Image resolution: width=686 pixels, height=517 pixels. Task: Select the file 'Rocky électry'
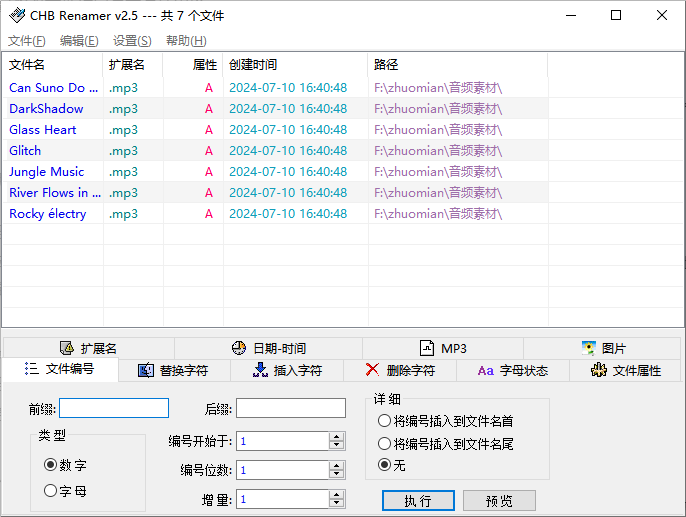coord(48,213)
